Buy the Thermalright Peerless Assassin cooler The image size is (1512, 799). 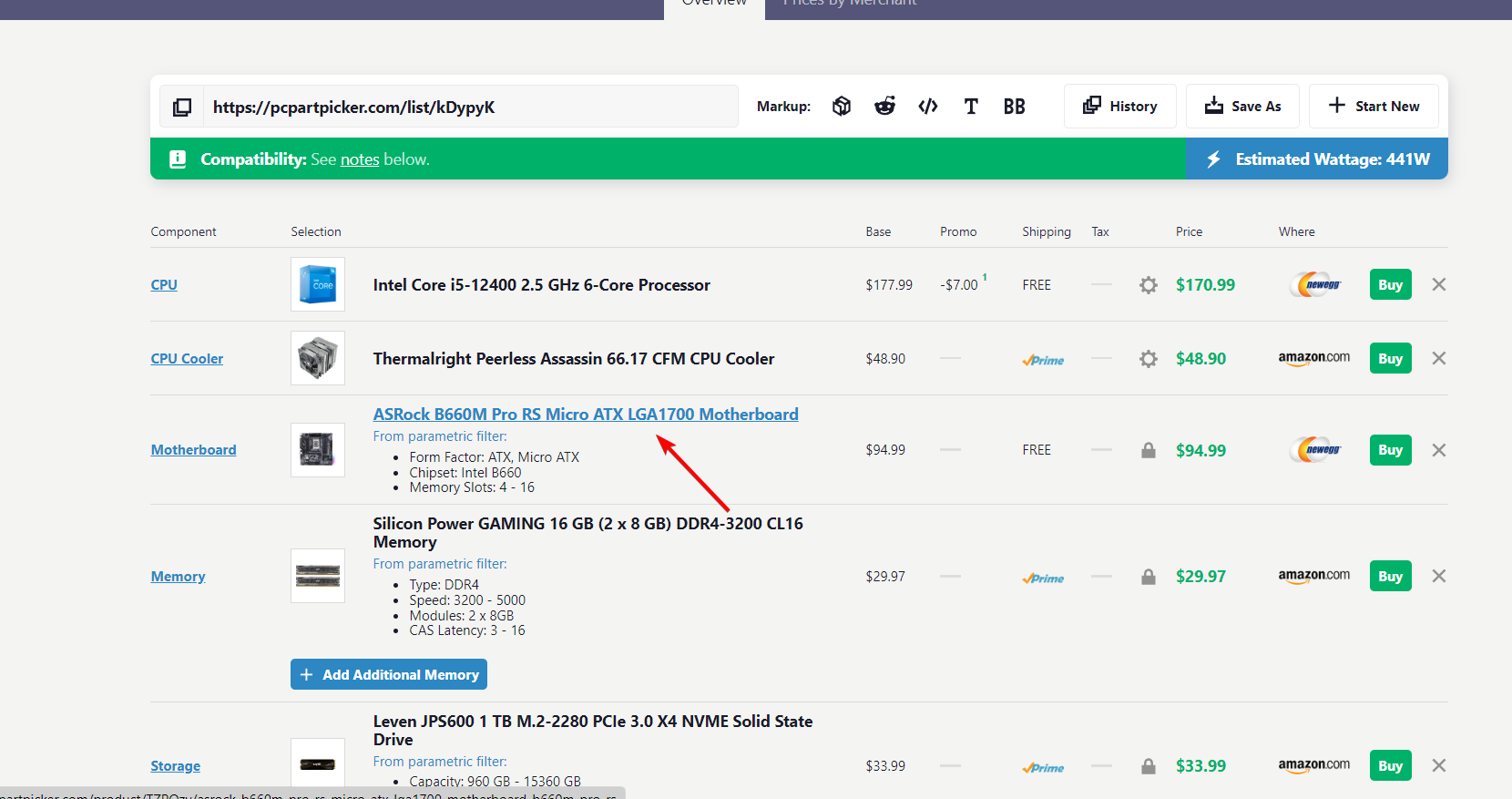(x=1391, y=358)
